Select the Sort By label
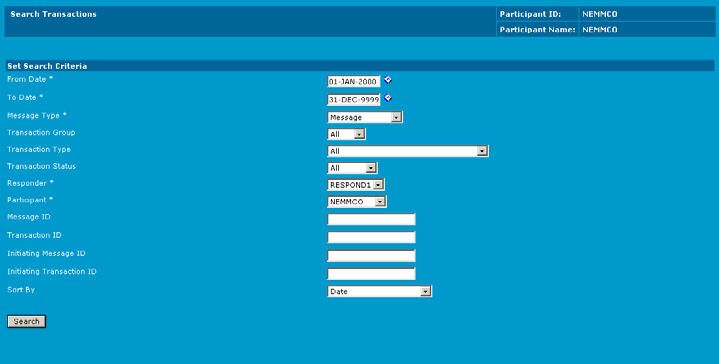Viewport: 719px width, 364px height. 21,290
